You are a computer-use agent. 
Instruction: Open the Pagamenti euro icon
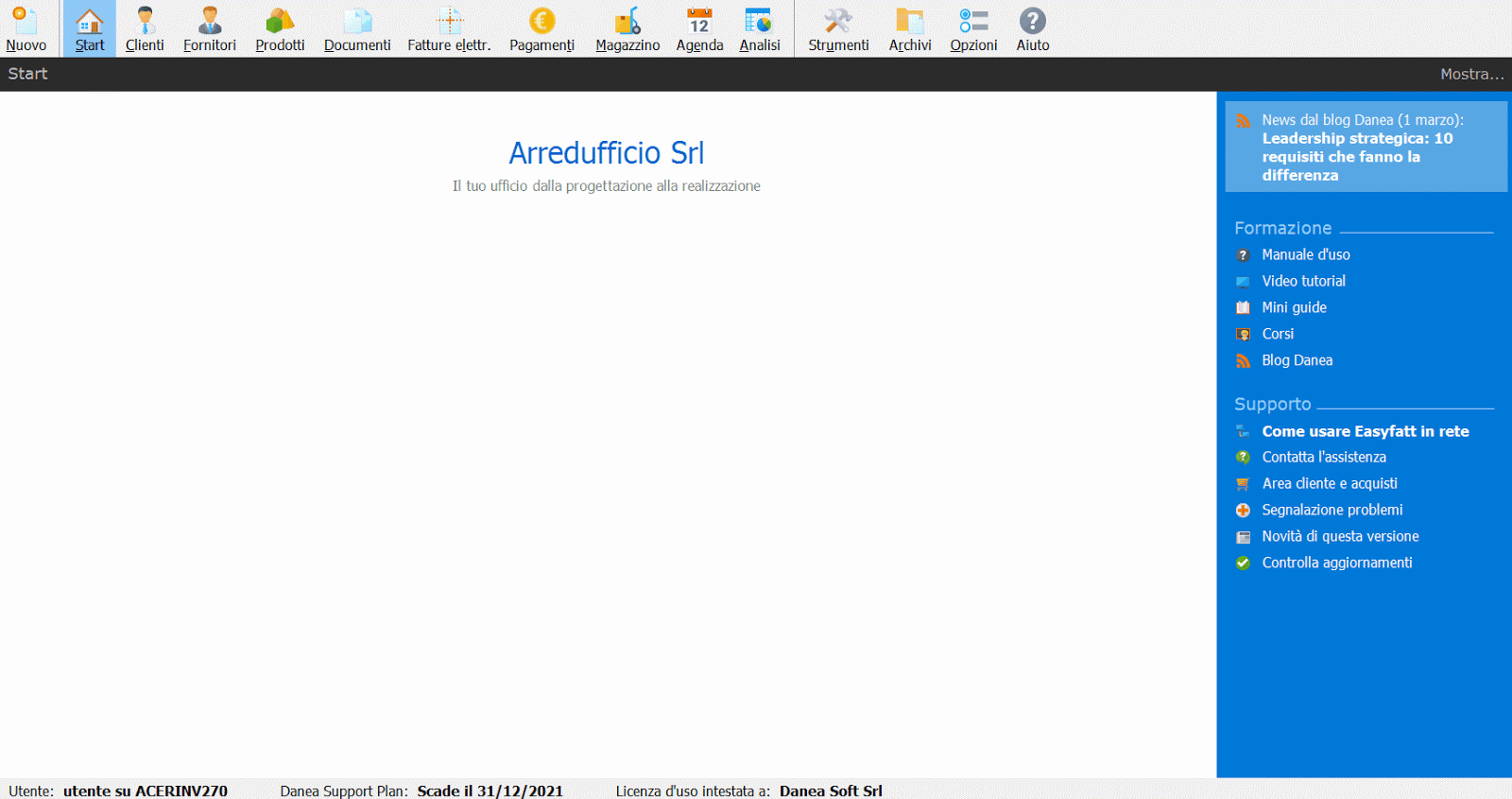coord(542,21)
